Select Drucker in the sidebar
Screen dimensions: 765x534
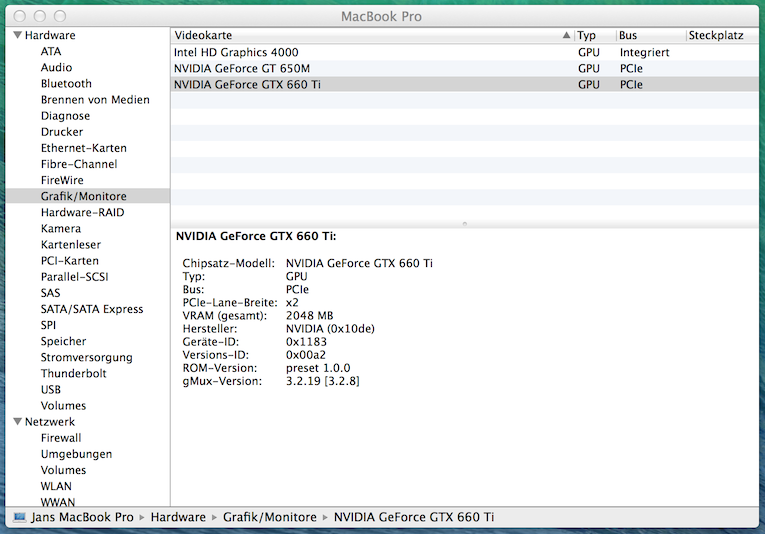point(62,132)
